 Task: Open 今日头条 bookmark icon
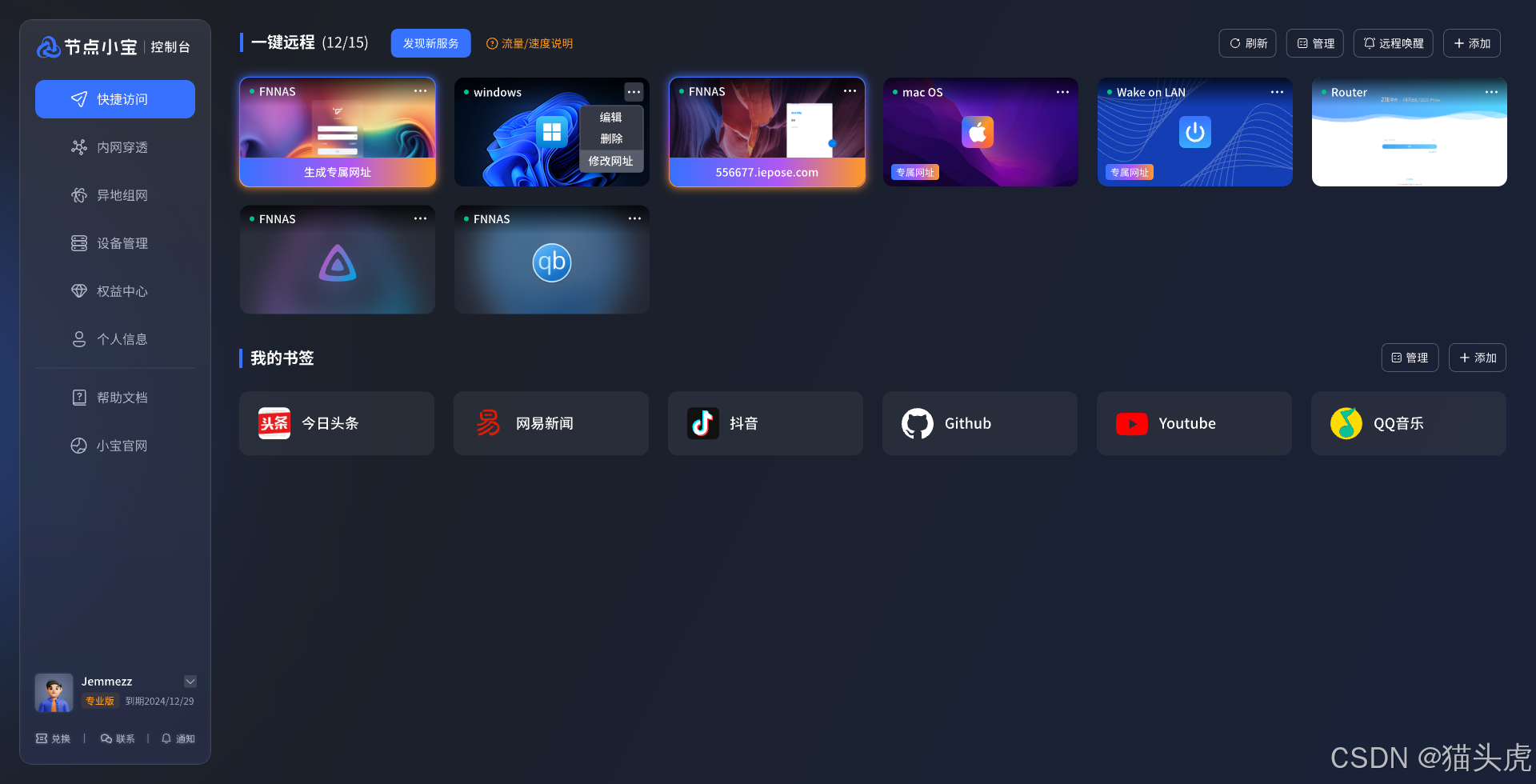[274, 423]
